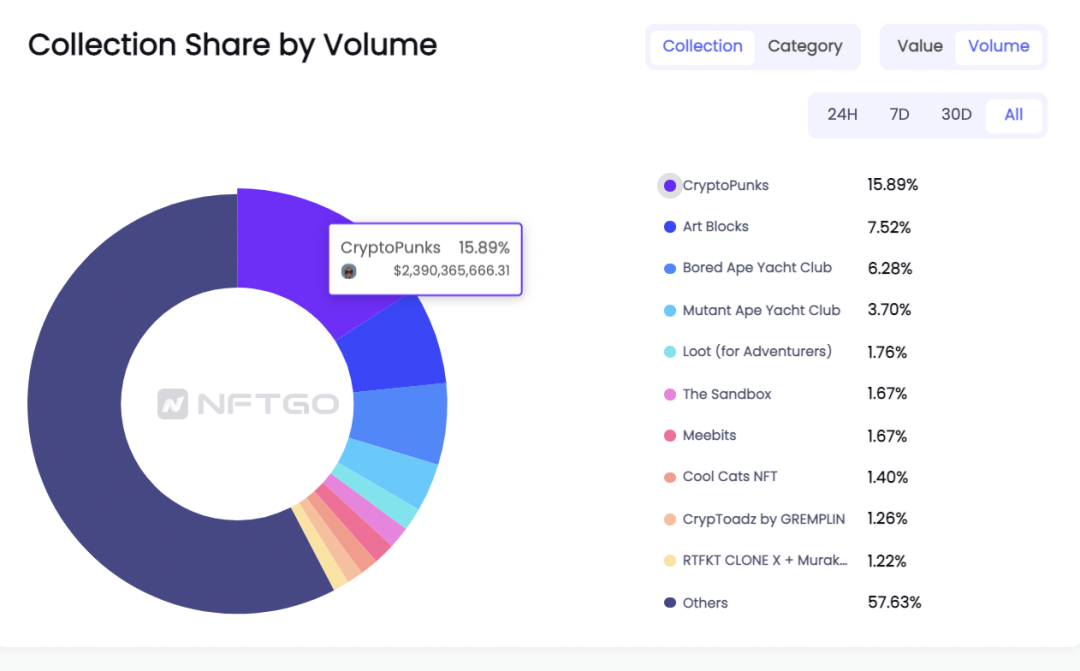Click the 15.89% value in the legend

[892, 185]
